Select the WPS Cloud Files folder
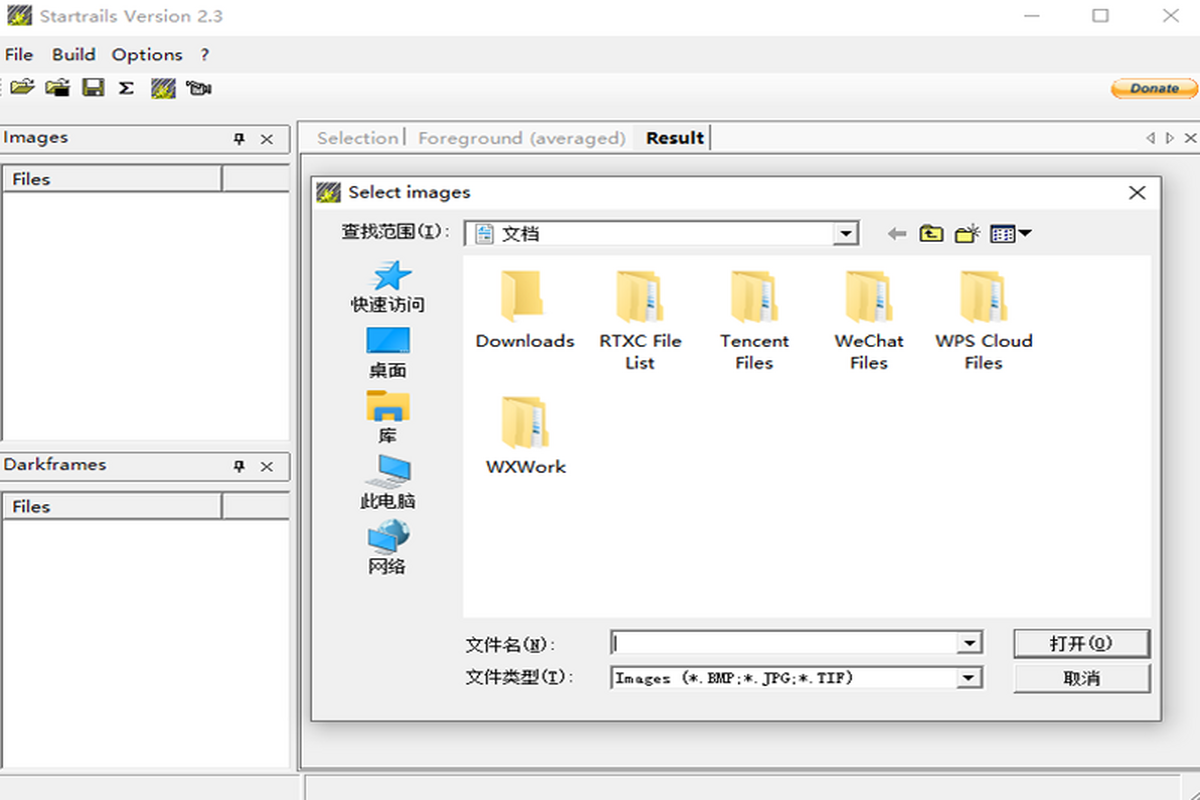This screenshot has width=1200, height=800. pyautogui.click(x=984, y=321)
